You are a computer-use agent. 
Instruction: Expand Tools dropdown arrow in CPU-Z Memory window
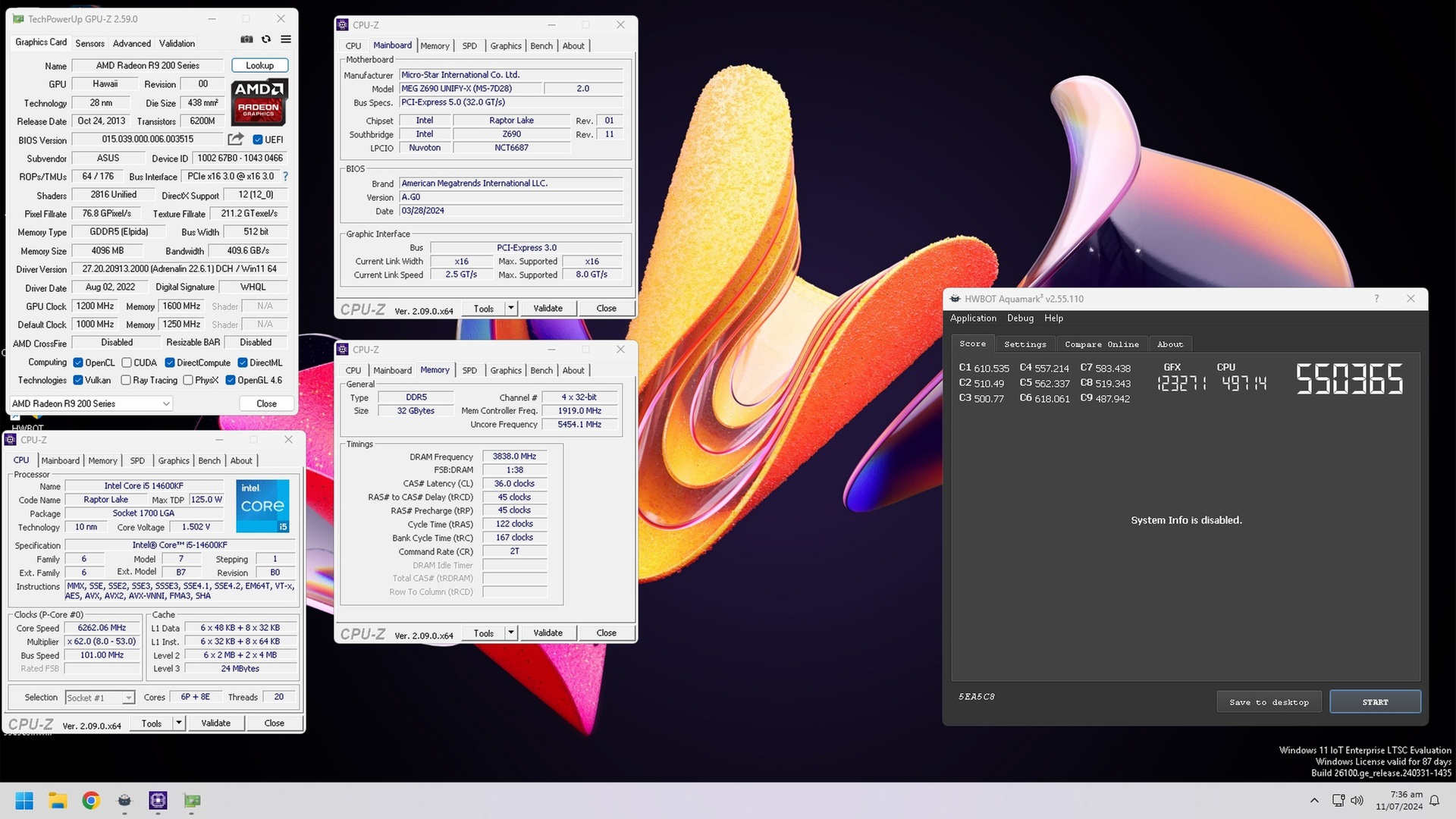511,632
